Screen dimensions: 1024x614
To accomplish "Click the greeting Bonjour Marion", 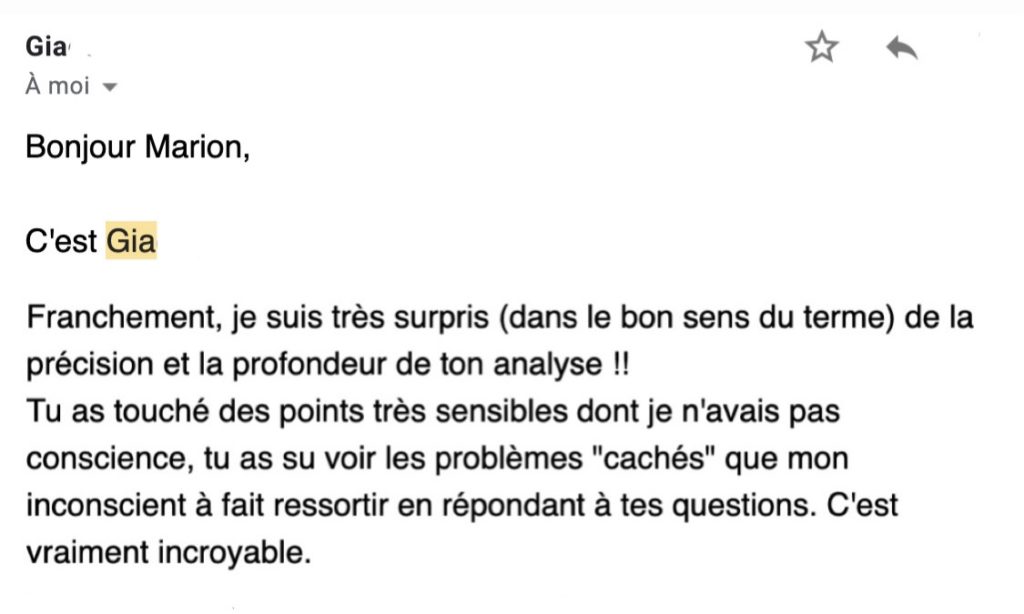I will pos(137,147).
